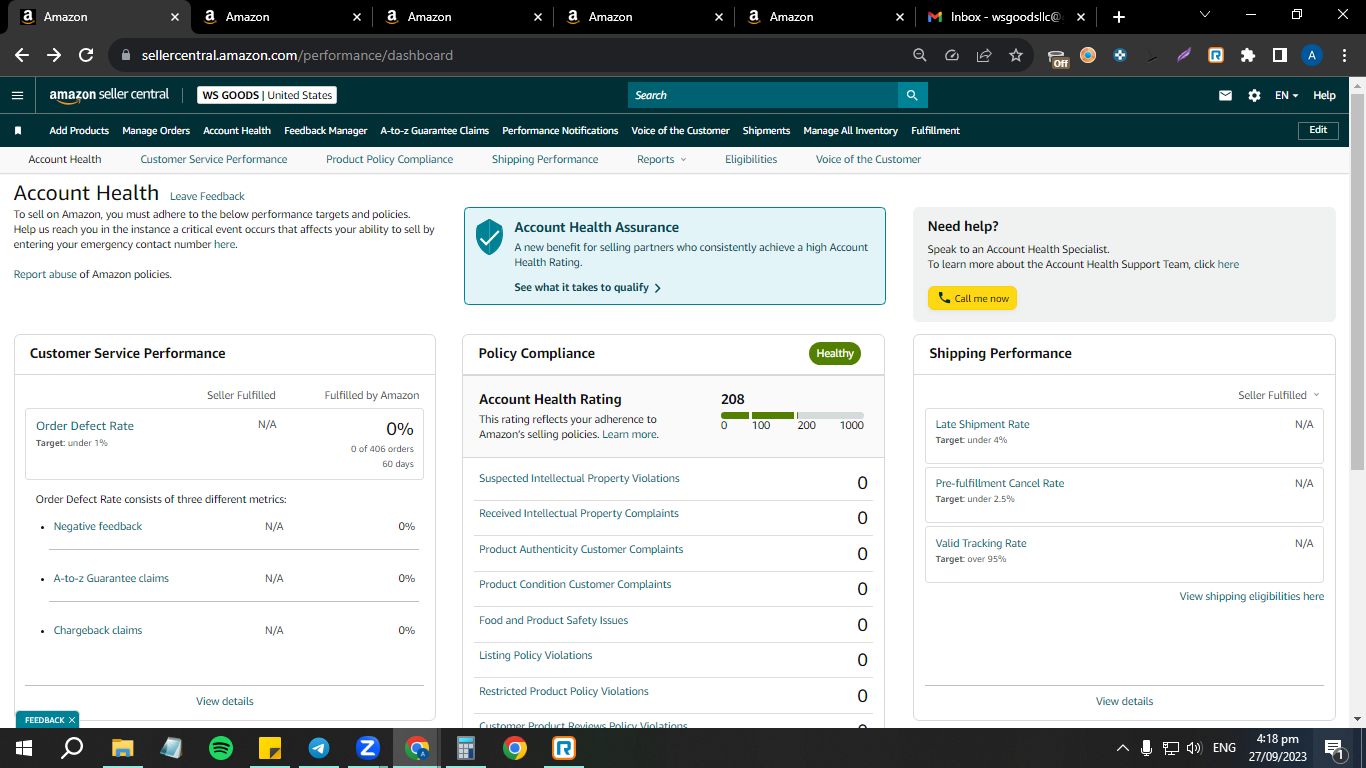Select Feedback Manager in the navigation bar
The height and width of the screenshot is (768, 1366).
click(x=326, y=131)
